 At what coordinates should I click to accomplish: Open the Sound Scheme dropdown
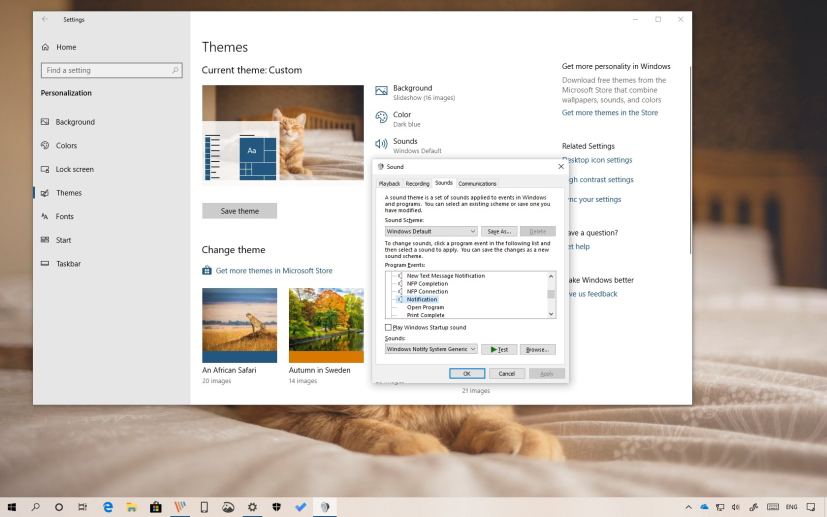pos(431,231)
